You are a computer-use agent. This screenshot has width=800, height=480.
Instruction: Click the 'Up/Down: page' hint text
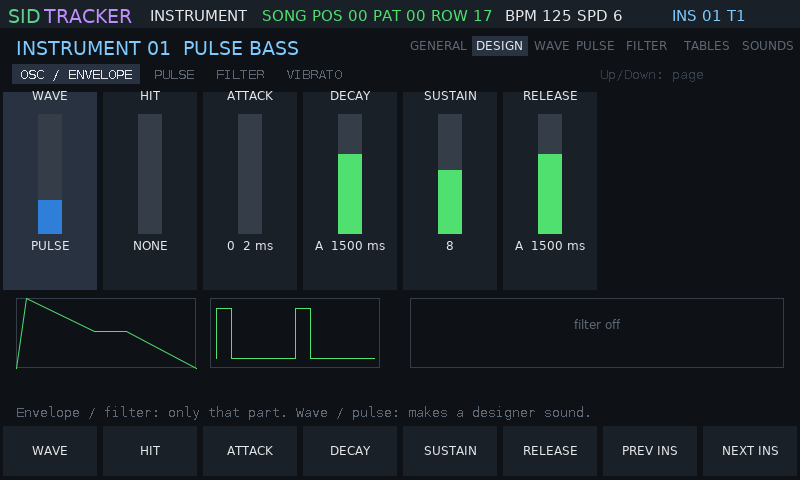pyautogui.click(x=652, y=75)
